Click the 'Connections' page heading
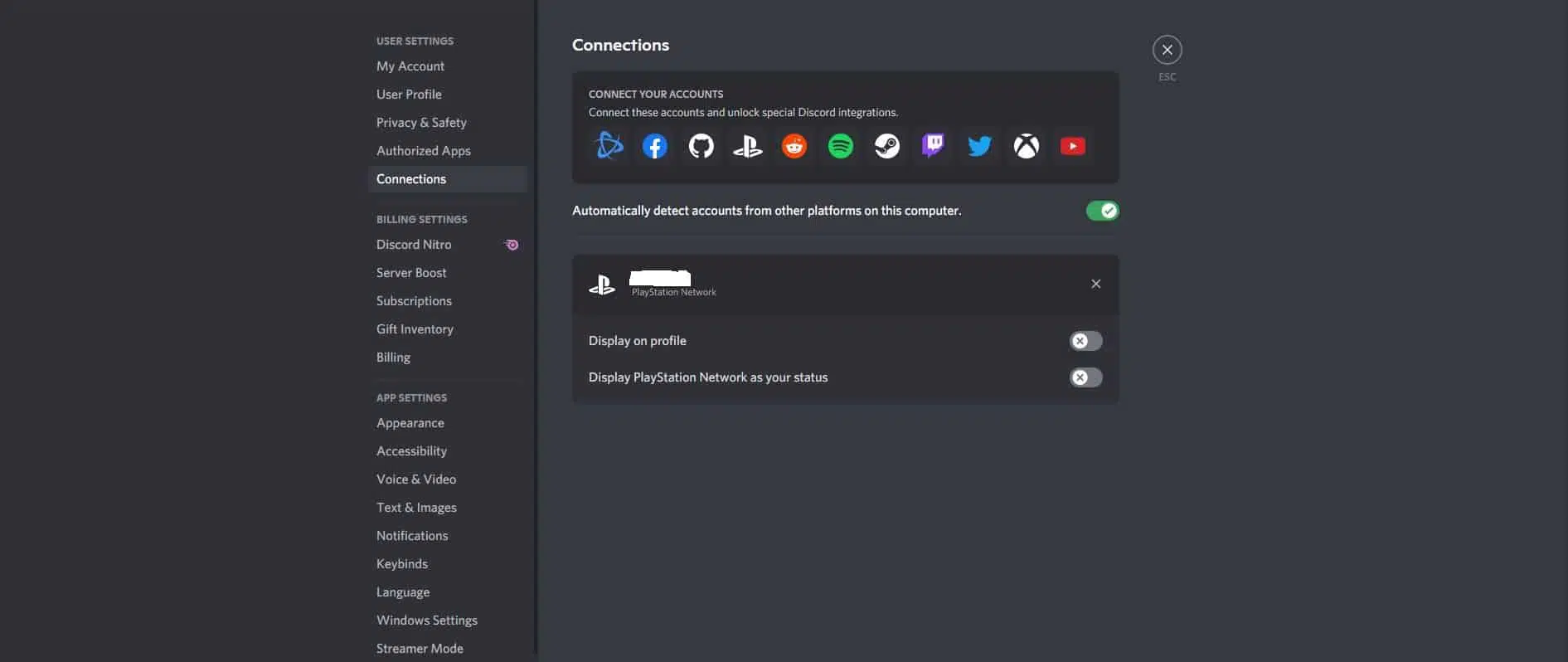This screenshot has width=1568, height=662. (x=620, y=46)
